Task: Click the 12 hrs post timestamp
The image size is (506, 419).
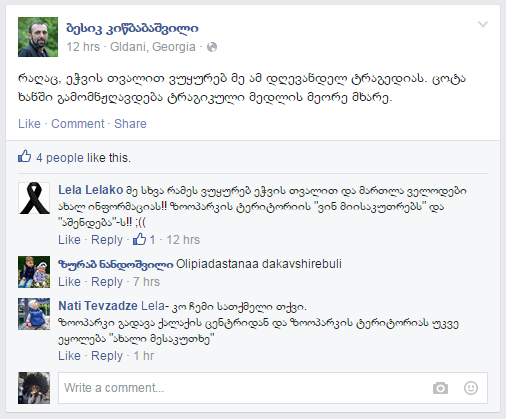Action: point(83,47)
